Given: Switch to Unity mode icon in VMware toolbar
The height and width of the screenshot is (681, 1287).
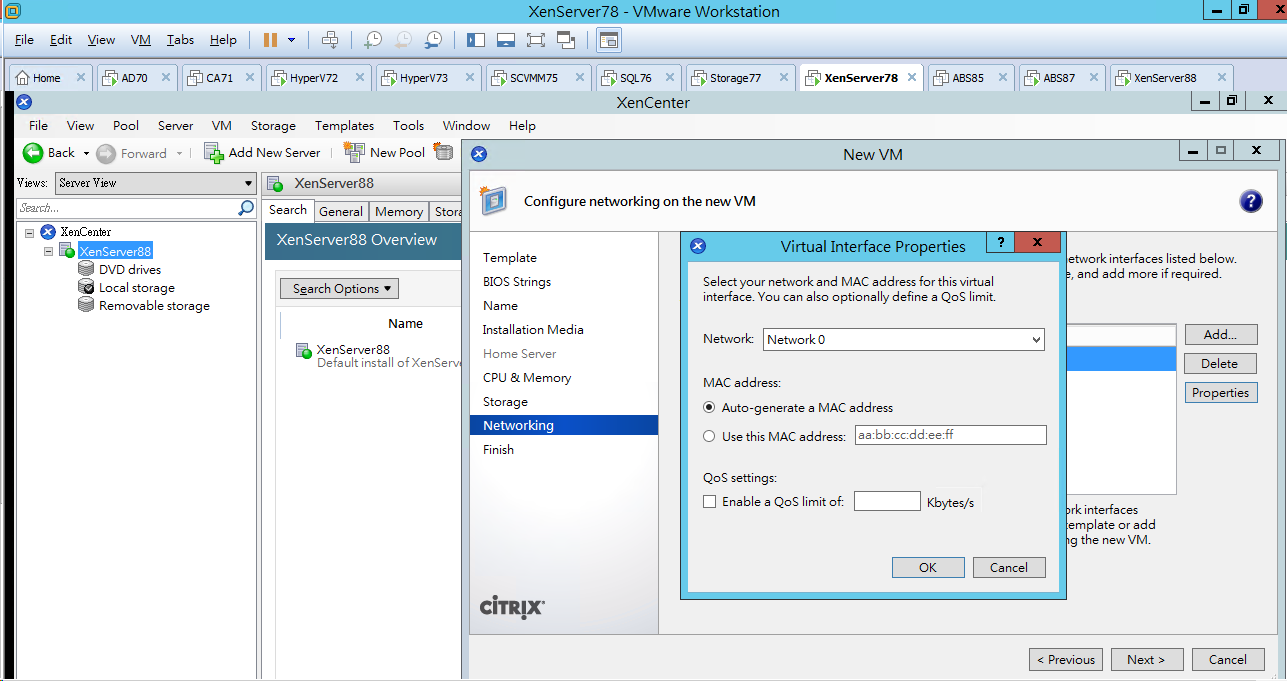Looking at the screenshot, I should (566, 40).
